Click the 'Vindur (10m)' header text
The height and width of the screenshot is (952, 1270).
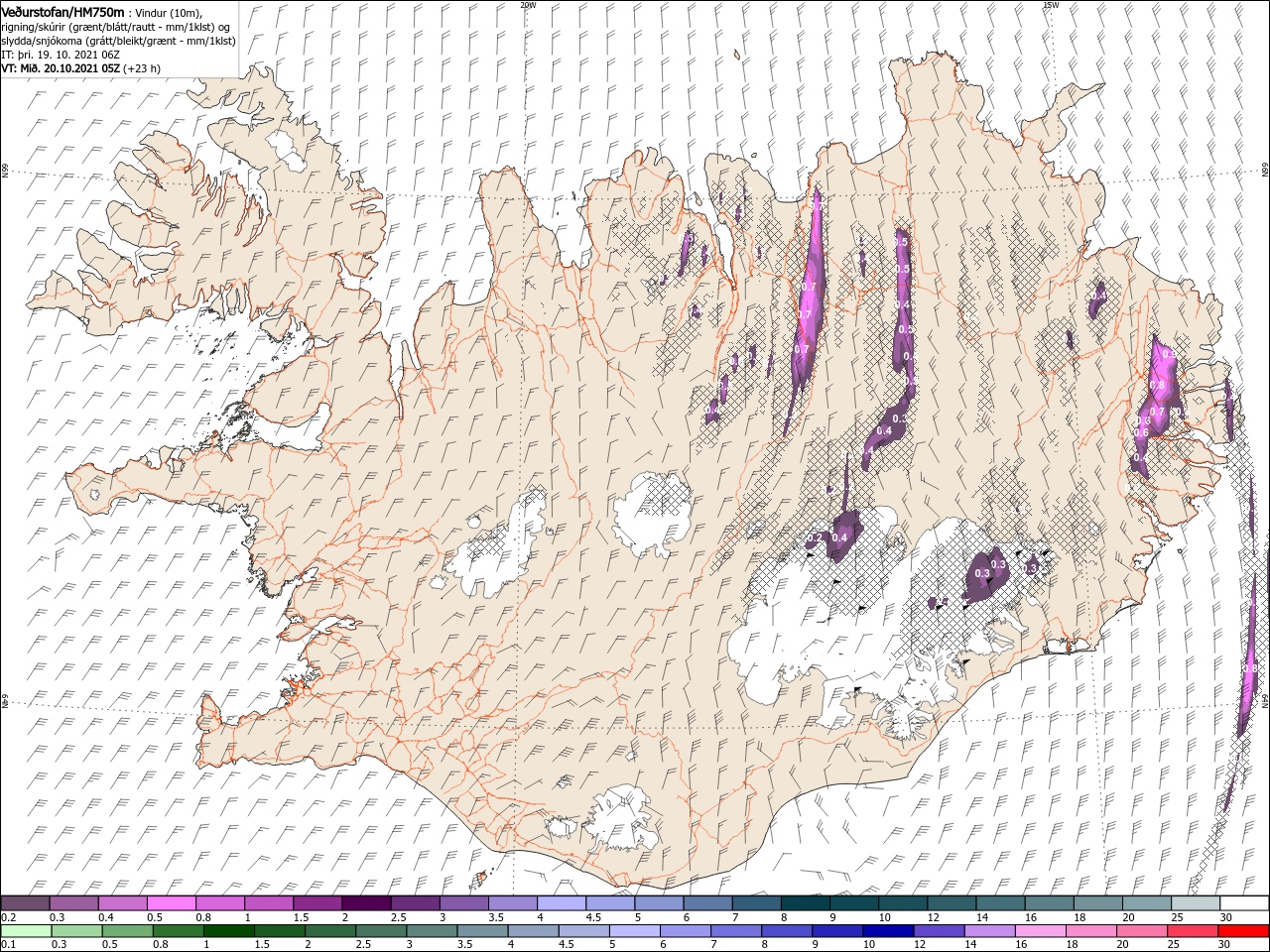click(x=168, y=12)
